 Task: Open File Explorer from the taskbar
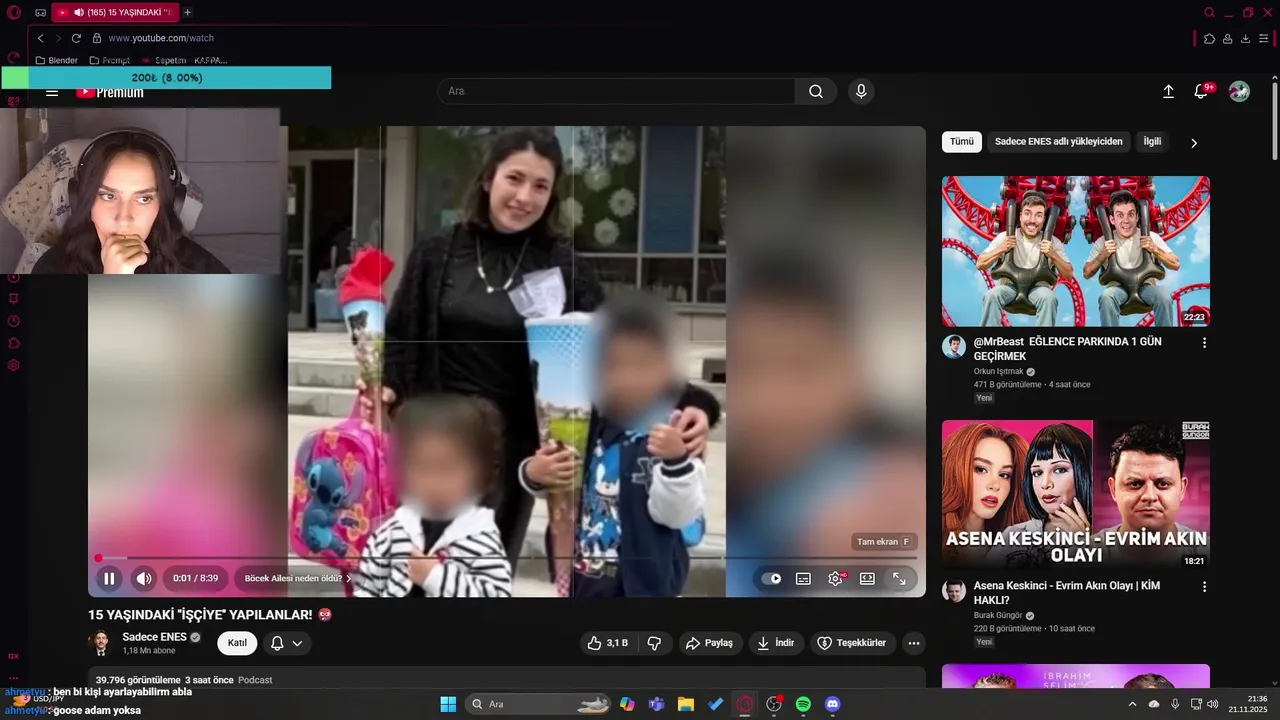[686, 704]
